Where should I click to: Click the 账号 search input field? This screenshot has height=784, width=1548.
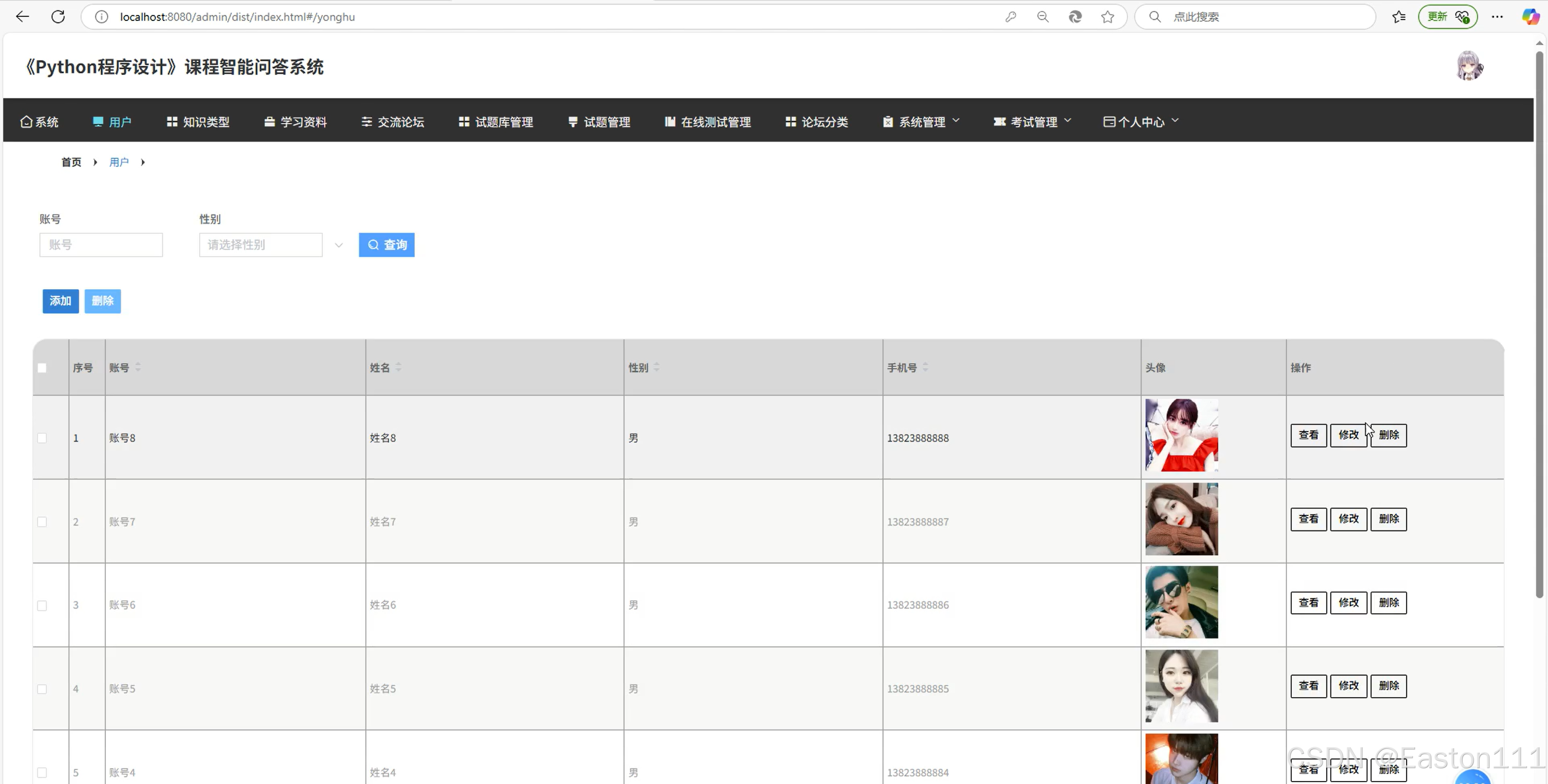[101, 245]
